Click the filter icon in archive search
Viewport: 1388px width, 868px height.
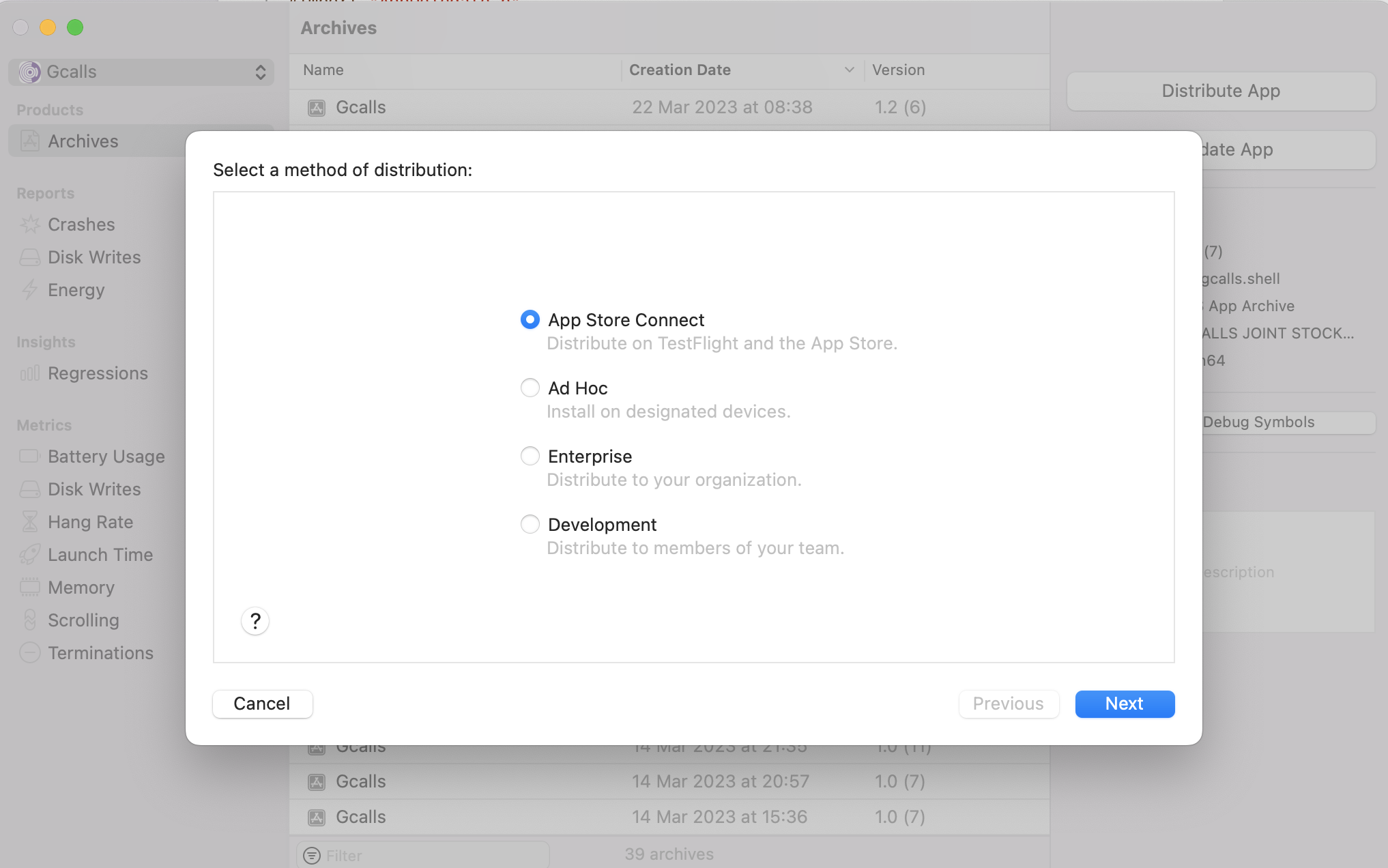click(x=311, y=855)
